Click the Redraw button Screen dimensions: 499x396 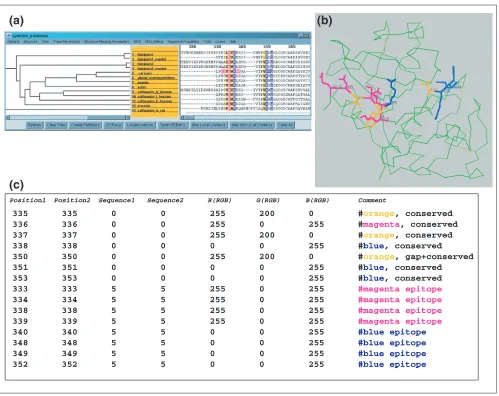35,125
